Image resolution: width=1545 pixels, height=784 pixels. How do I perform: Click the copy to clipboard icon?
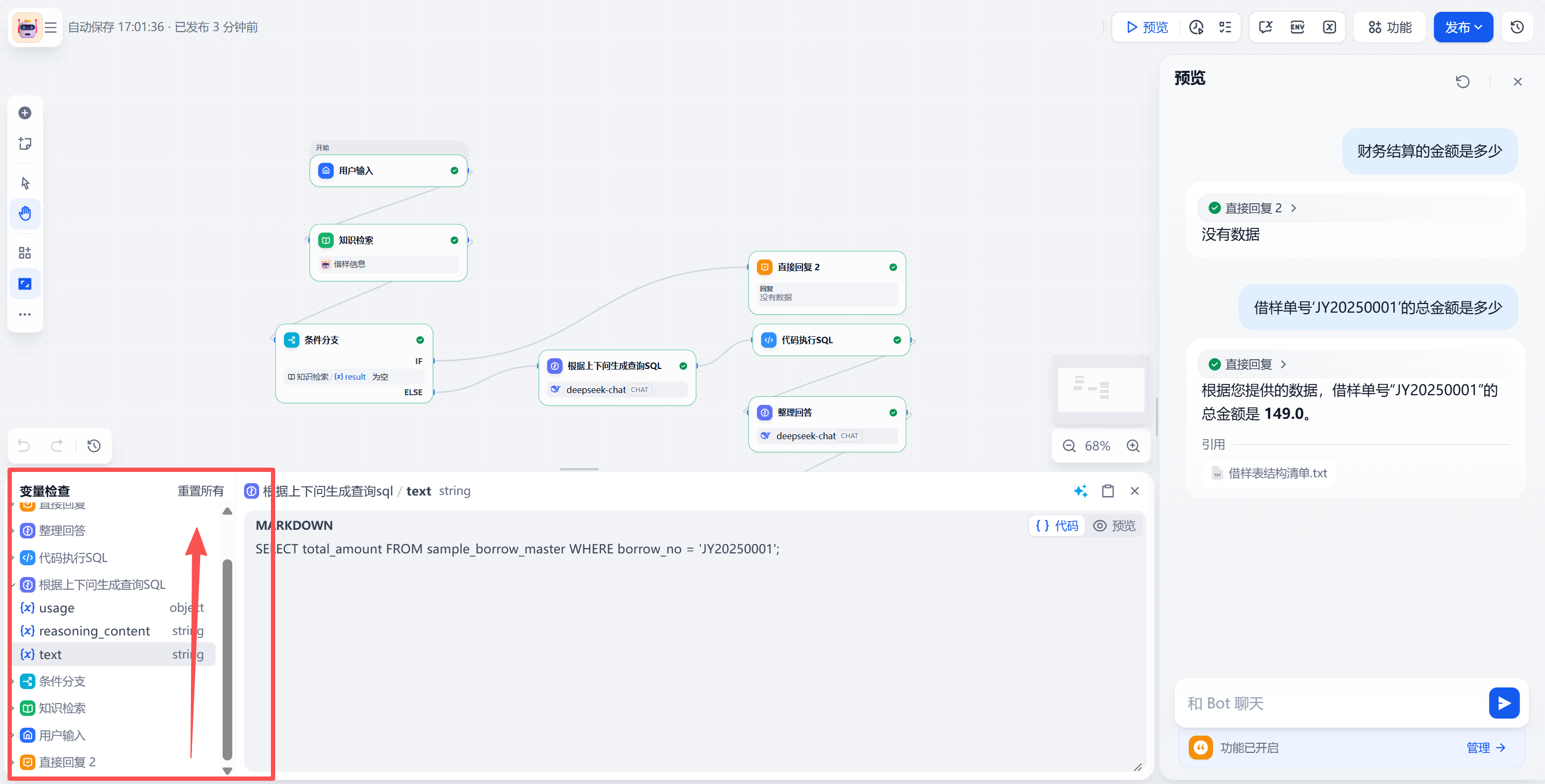[x=1108, y=491]
